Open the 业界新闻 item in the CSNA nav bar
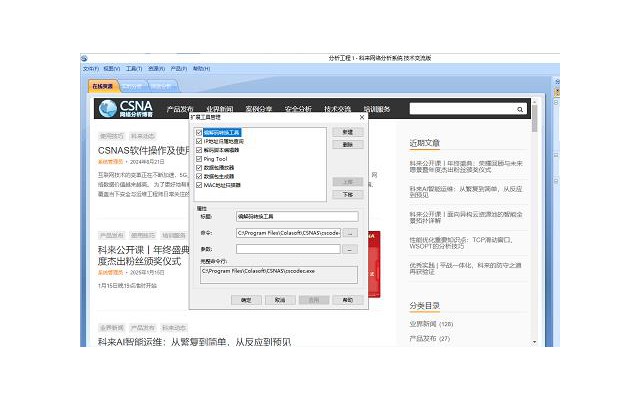This screenshot has height=400, width=640. 220,109
